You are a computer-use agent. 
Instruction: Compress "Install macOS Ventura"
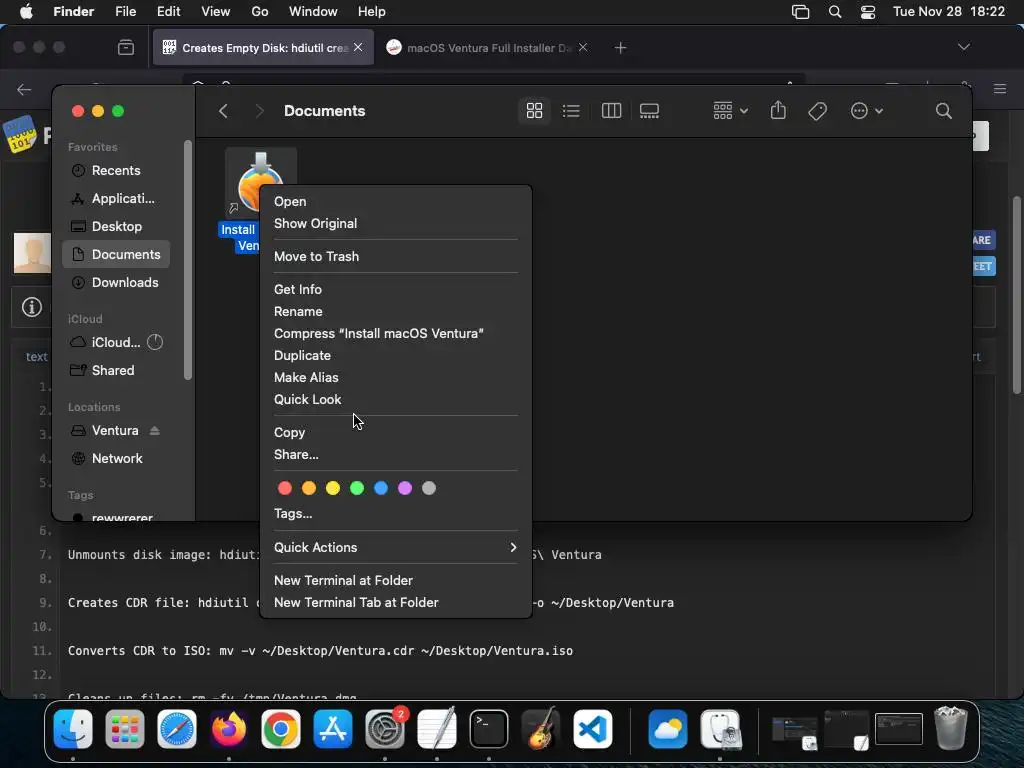pyautogui.click(x=396, y=334)
